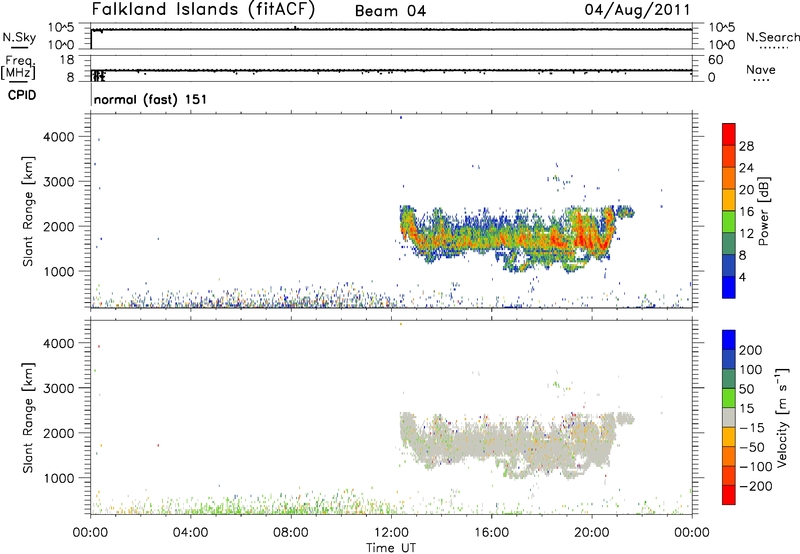Click the 'Beam 04' label
The image size is (800, 554).
(390, 11)
